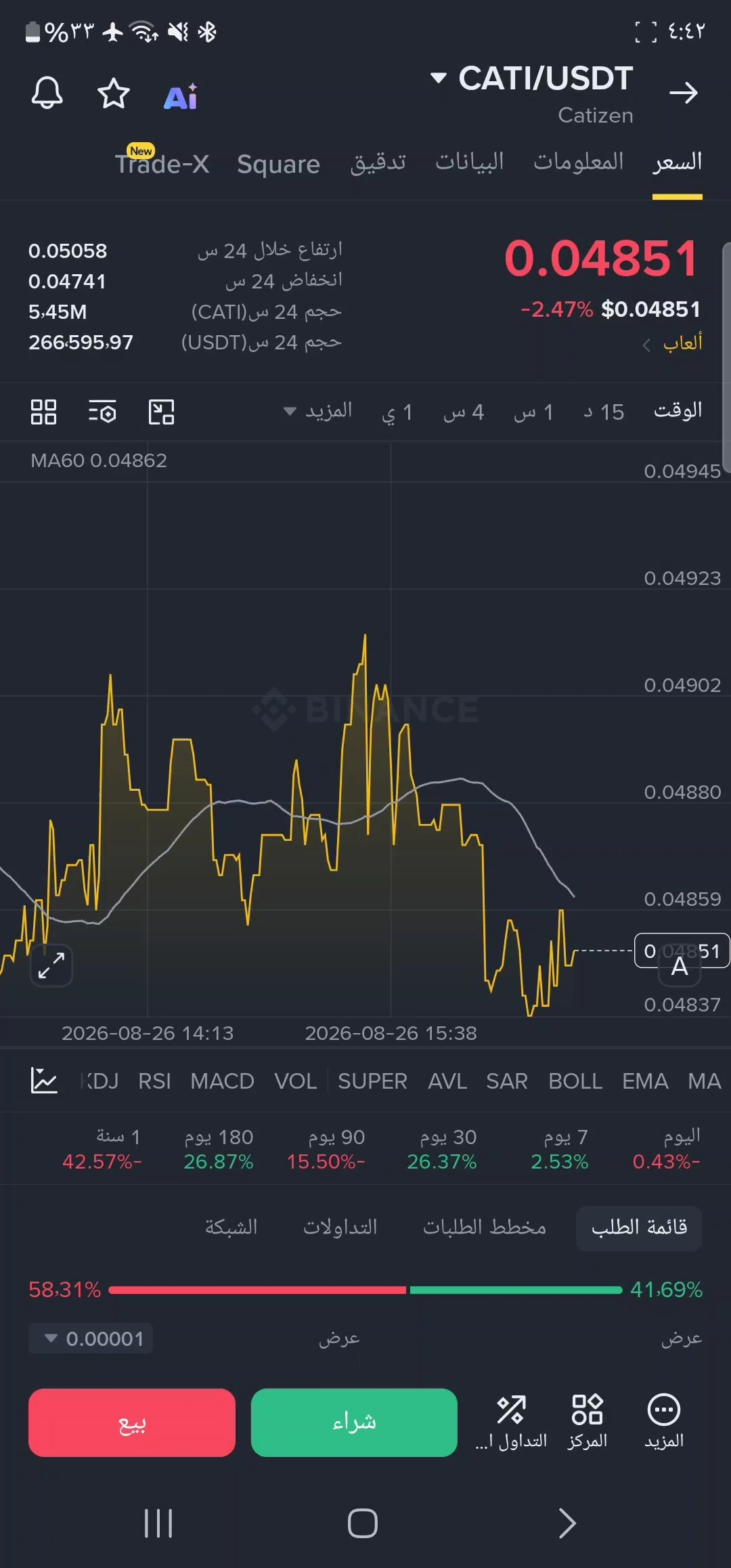Open the التداول trading bots icon
This screenshot has height=1568, width=731.
511,1421
